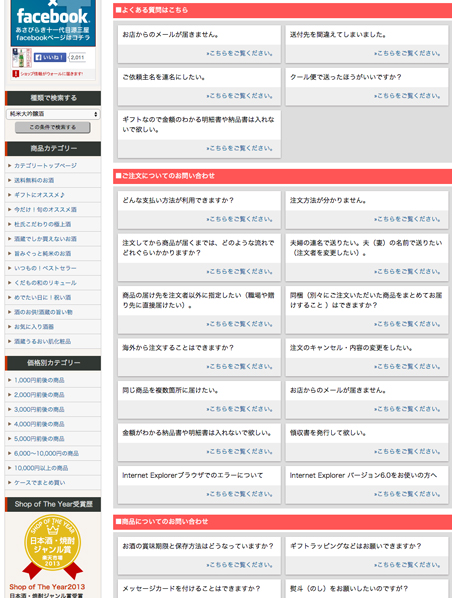
Task: Open 今だけ!旬のオススメ酒 category
Action: click(x=45, y=209)
